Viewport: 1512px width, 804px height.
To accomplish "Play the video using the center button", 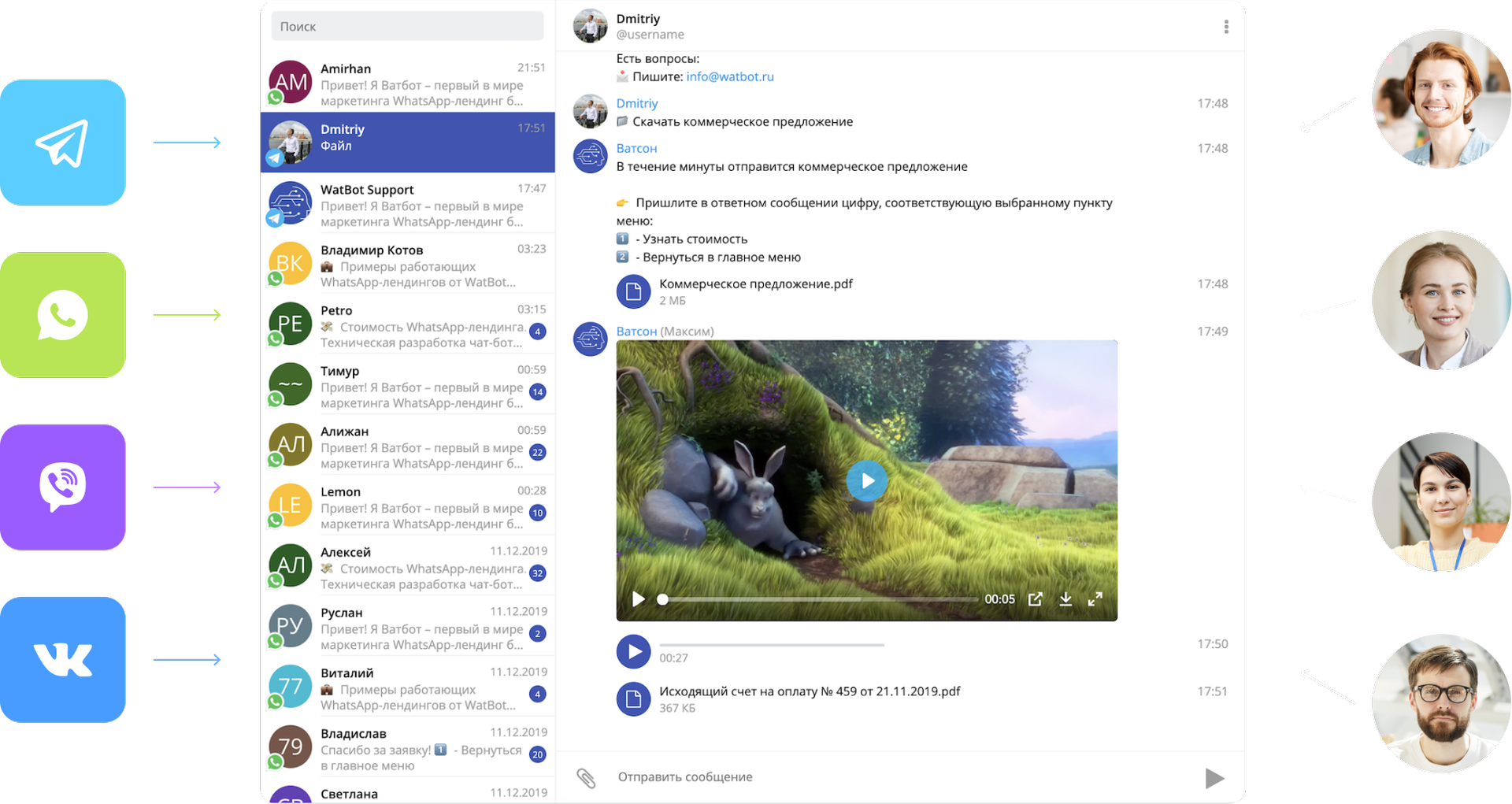I will click(867, 480).
